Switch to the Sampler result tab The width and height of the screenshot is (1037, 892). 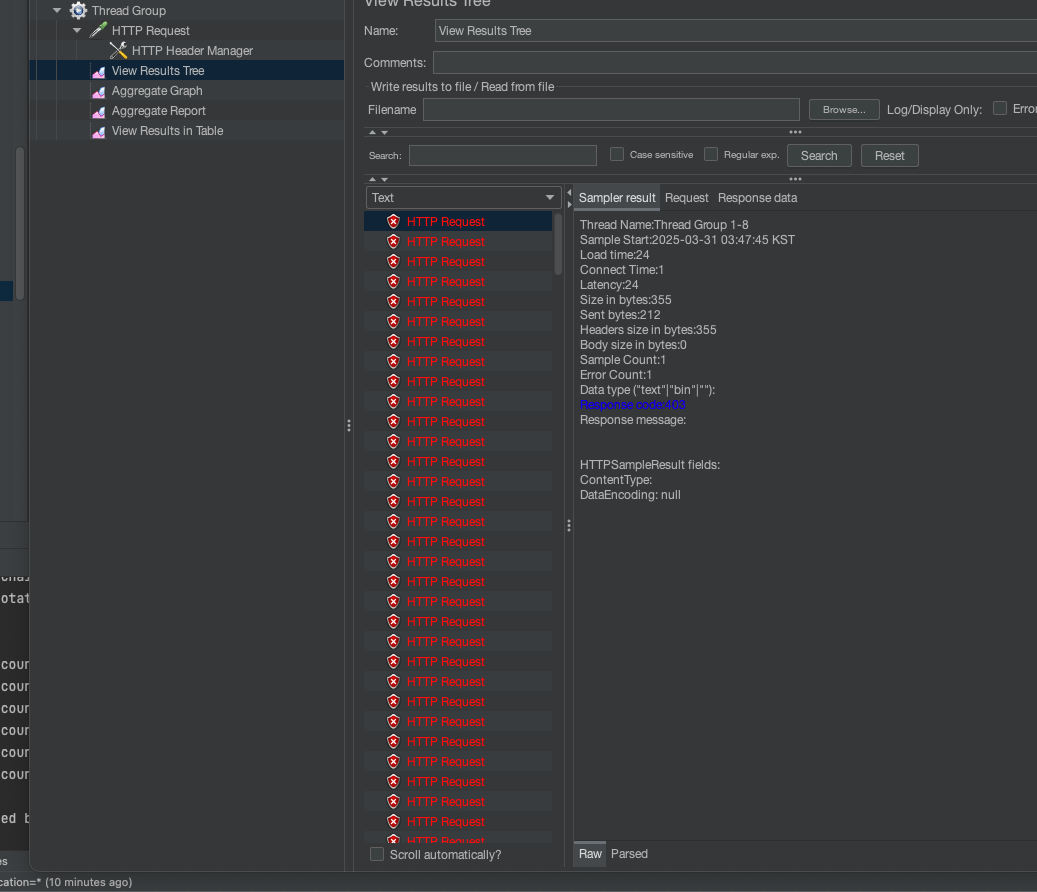click(617, 198)
